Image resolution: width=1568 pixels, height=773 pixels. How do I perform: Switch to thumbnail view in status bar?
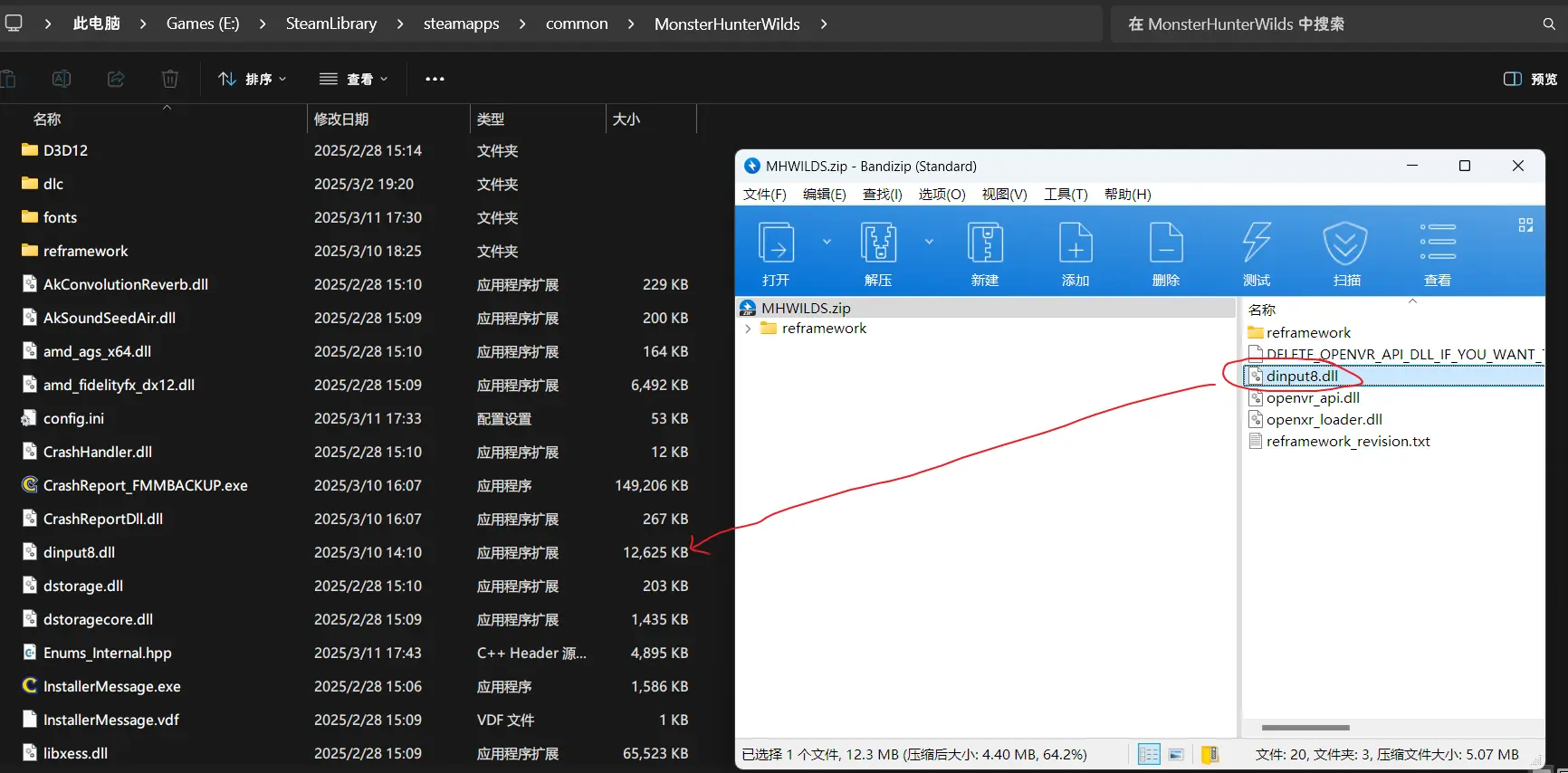pyautogui.click(x=1176, y=754)
